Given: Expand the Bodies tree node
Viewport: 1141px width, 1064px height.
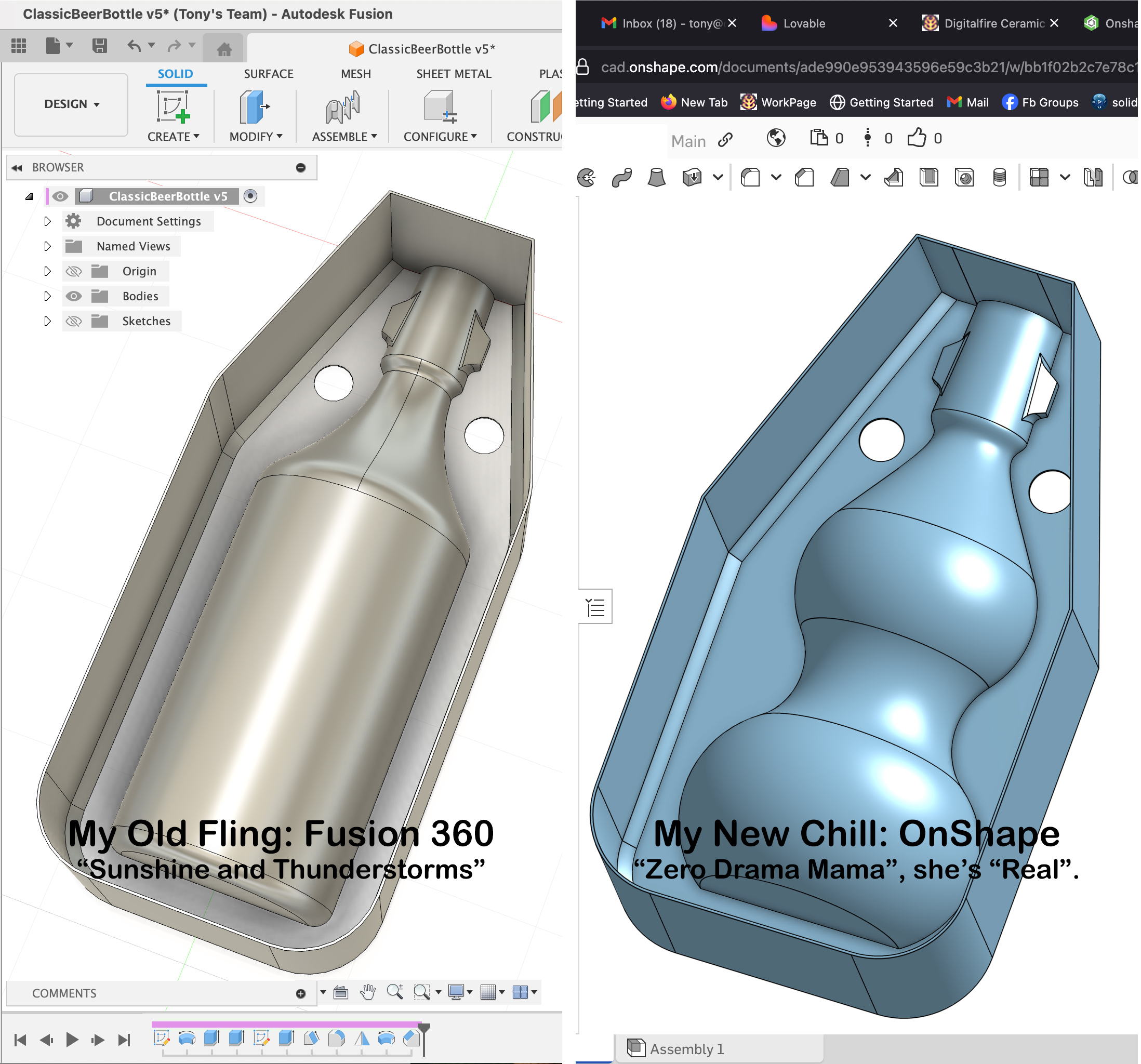Looking at the screenshot, I should coord(48,296).
